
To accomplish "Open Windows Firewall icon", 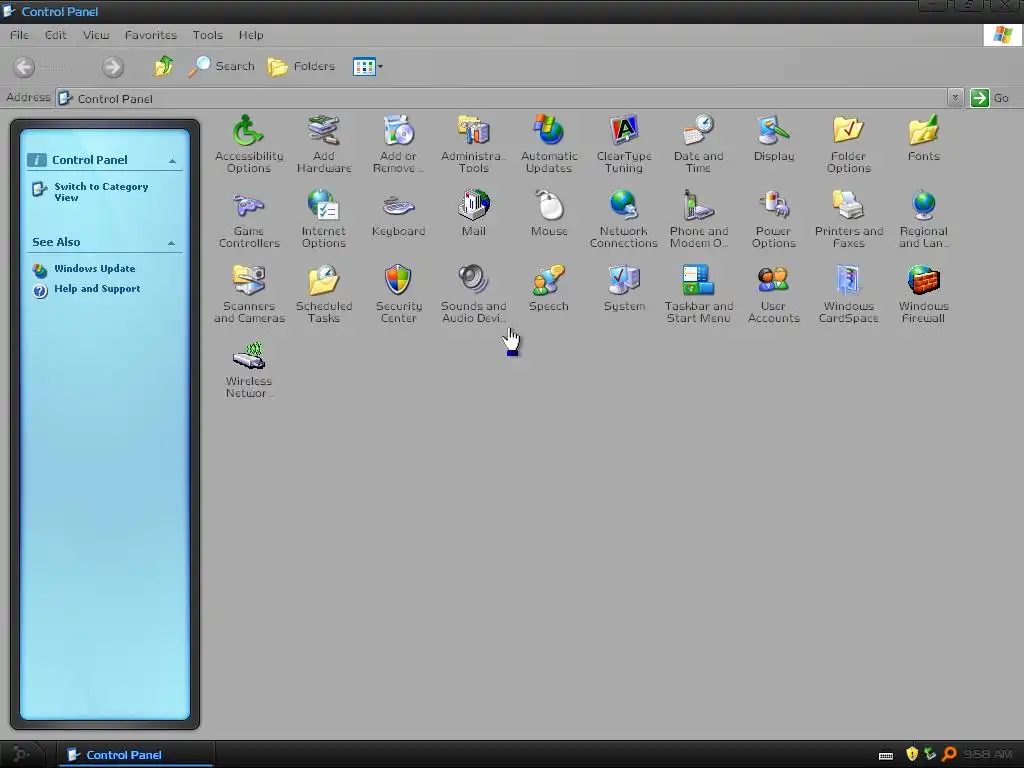I will tap(923, 294).
